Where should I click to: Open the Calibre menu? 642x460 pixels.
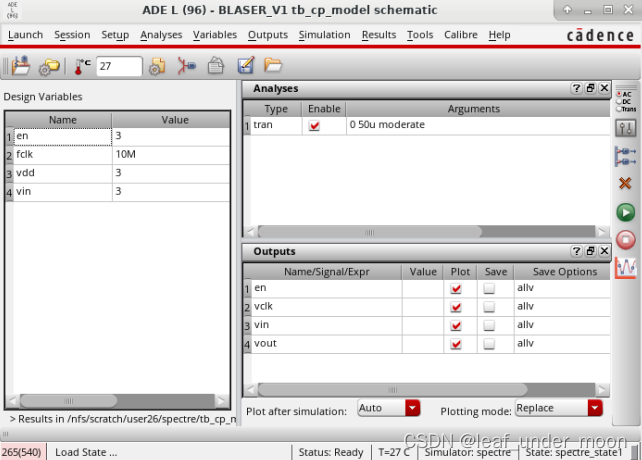[461, 35]
